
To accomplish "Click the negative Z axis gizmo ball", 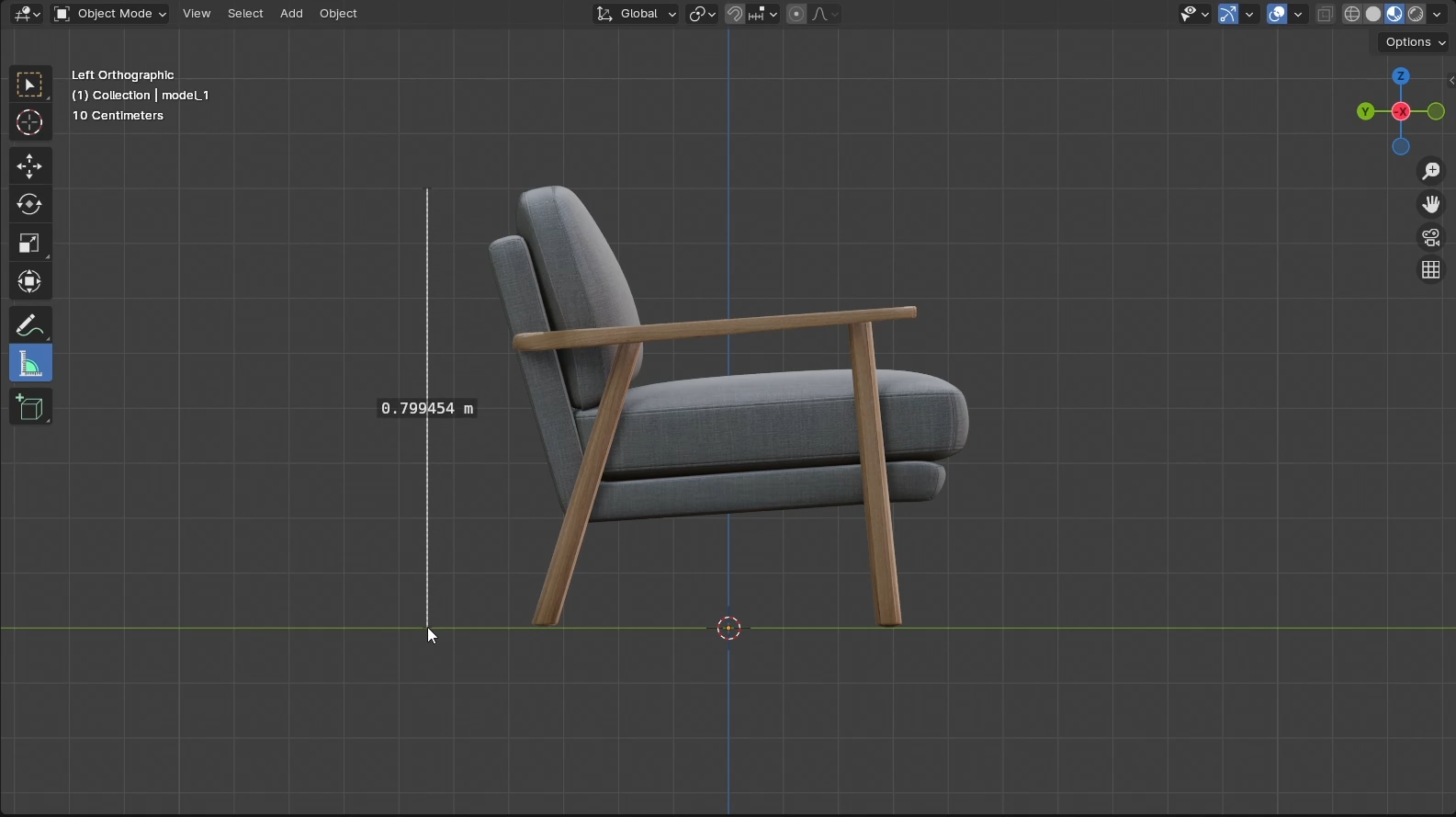I will [x=1401, y=146].
